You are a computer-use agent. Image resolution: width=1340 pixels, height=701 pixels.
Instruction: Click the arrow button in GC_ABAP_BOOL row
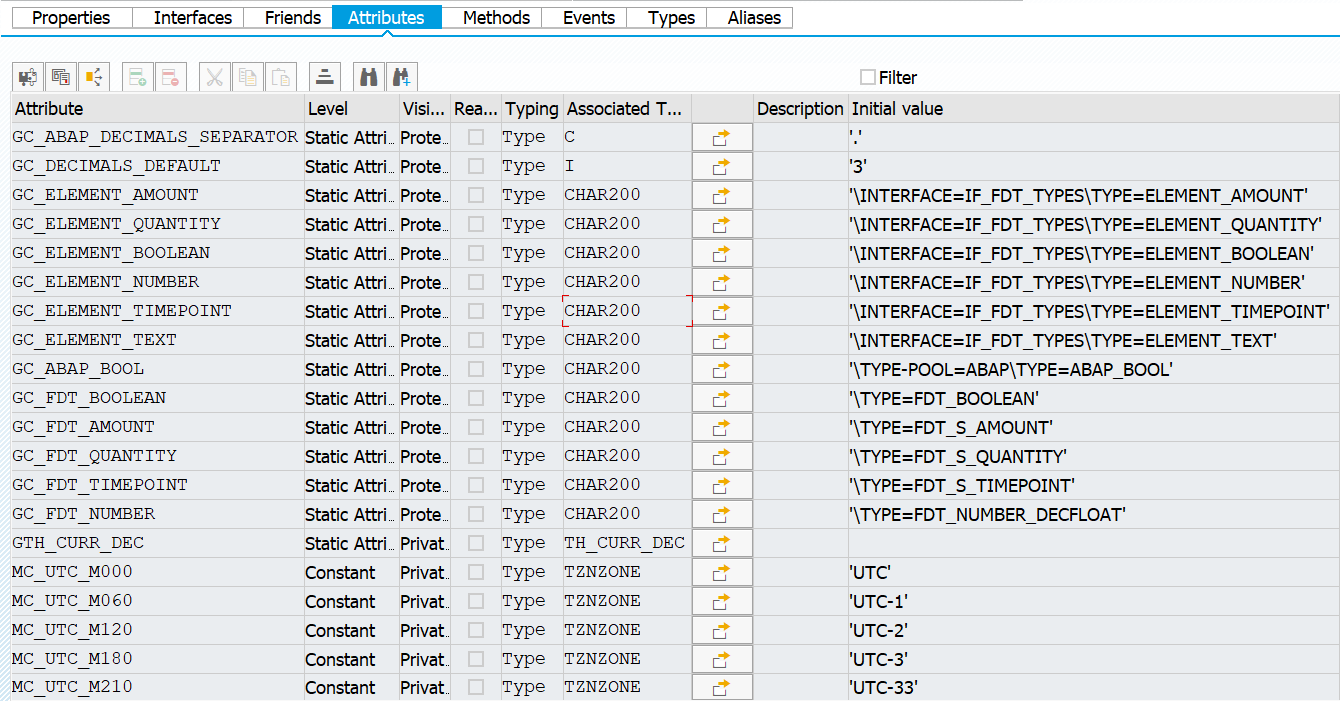click(x=722, y=369)
